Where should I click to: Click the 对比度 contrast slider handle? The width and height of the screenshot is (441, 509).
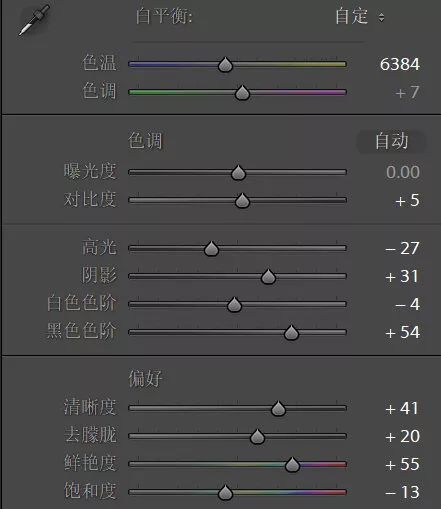(x=242, y=201)
